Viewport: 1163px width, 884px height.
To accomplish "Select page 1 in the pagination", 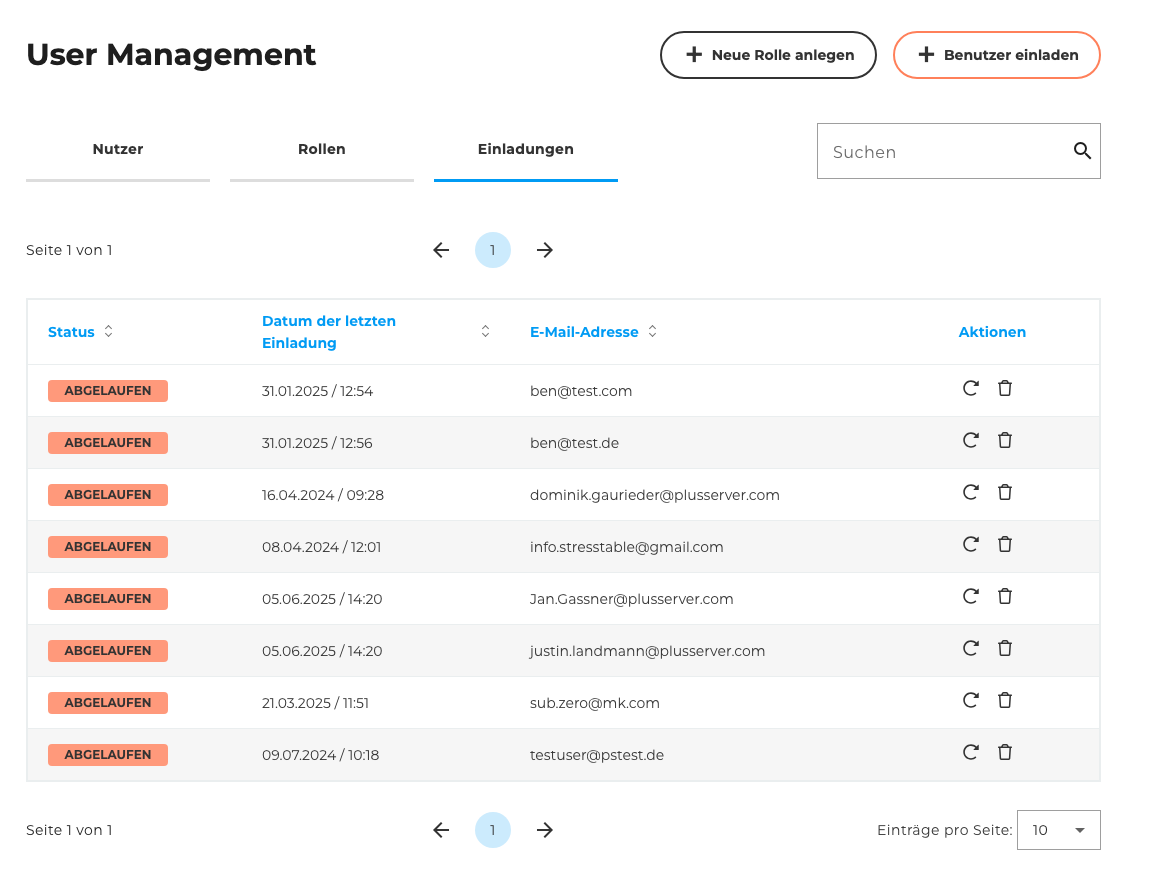I will click(492, 250).
